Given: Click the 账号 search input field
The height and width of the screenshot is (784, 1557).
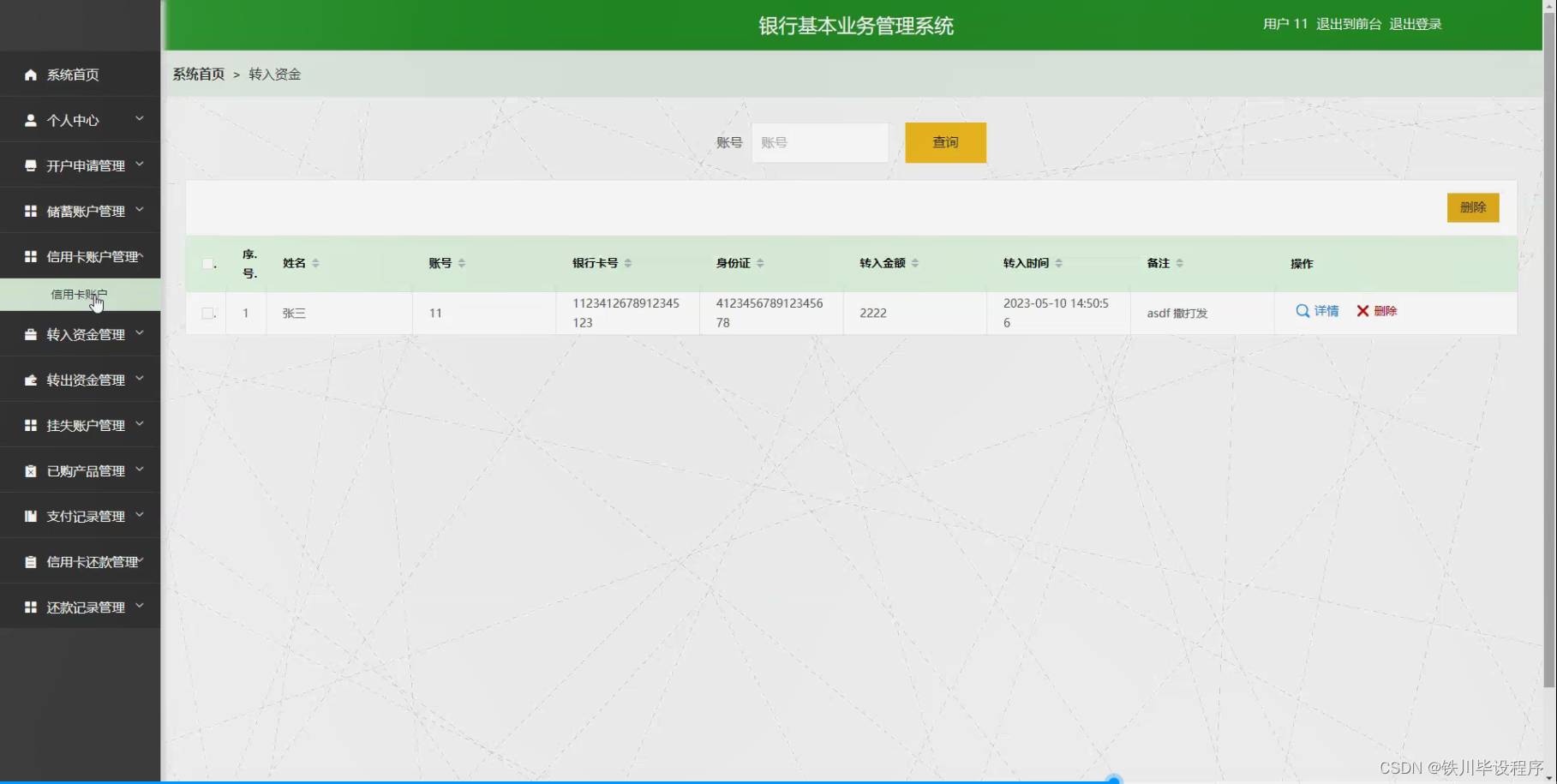Looking at the screenshot, I should (x=820, y=142).
